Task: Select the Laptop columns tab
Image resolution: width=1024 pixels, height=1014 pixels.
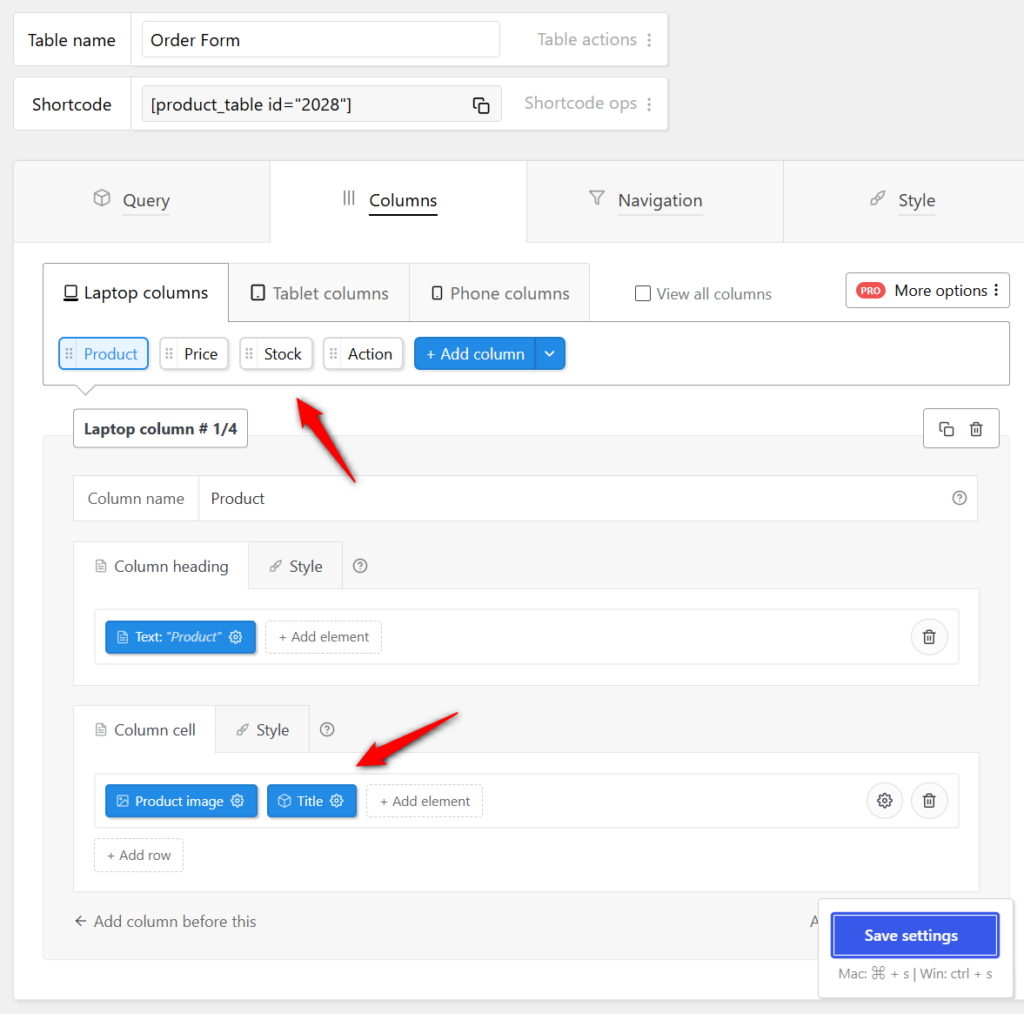Action: 136,293
